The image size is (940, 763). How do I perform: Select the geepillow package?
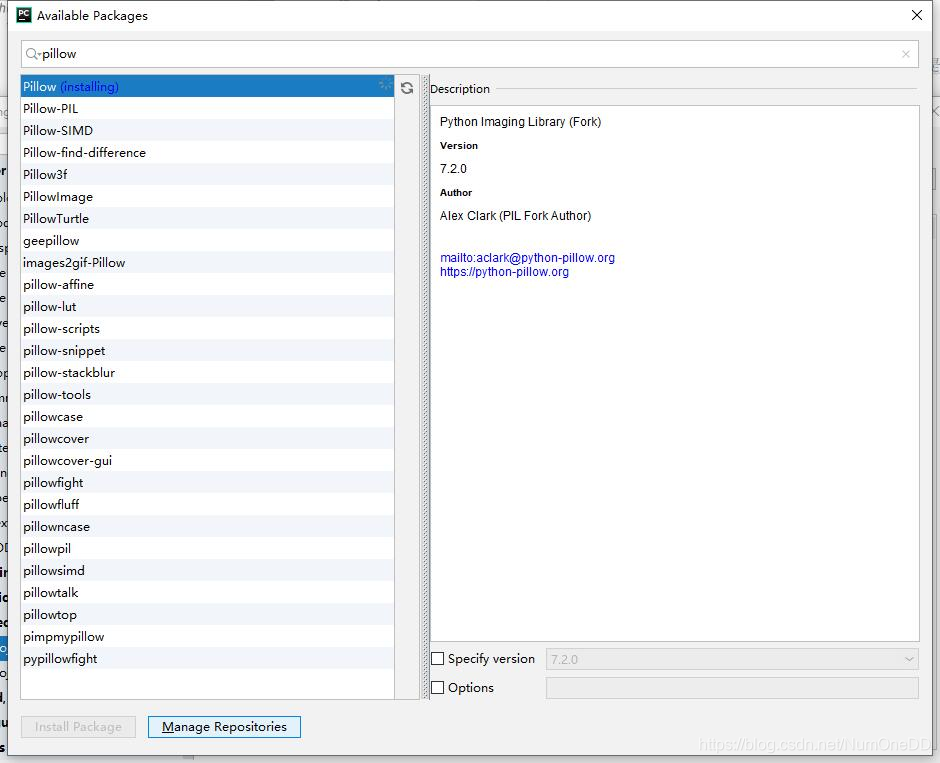pos(207,240)
